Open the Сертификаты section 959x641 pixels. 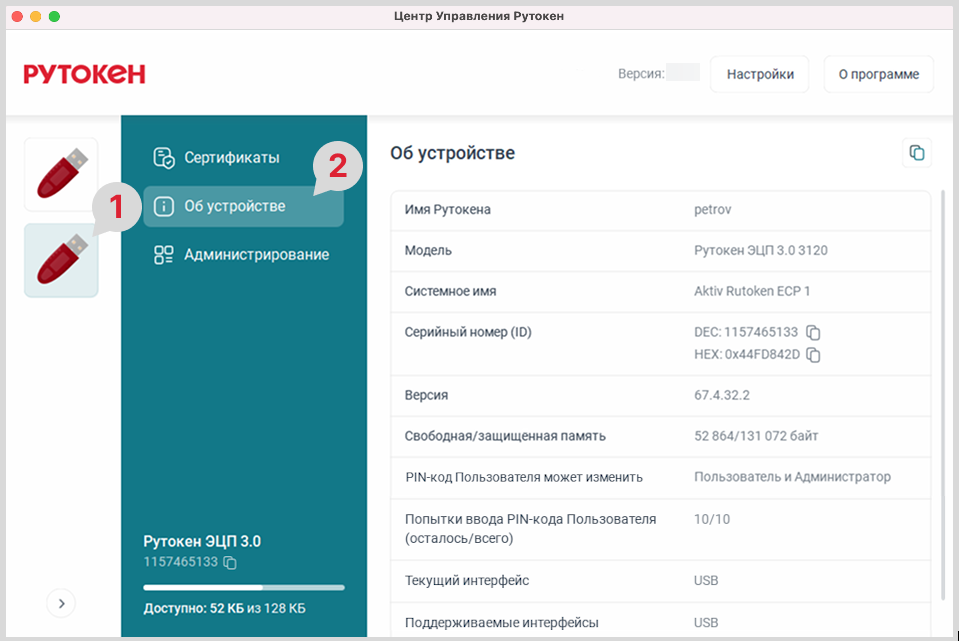pyautogui.click(x=230, y=158)
